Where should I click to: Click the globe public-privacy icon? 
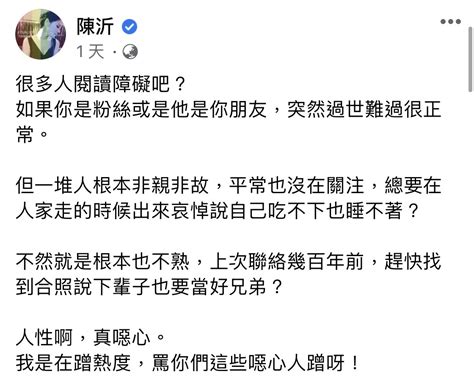click(x=130, y=52)
